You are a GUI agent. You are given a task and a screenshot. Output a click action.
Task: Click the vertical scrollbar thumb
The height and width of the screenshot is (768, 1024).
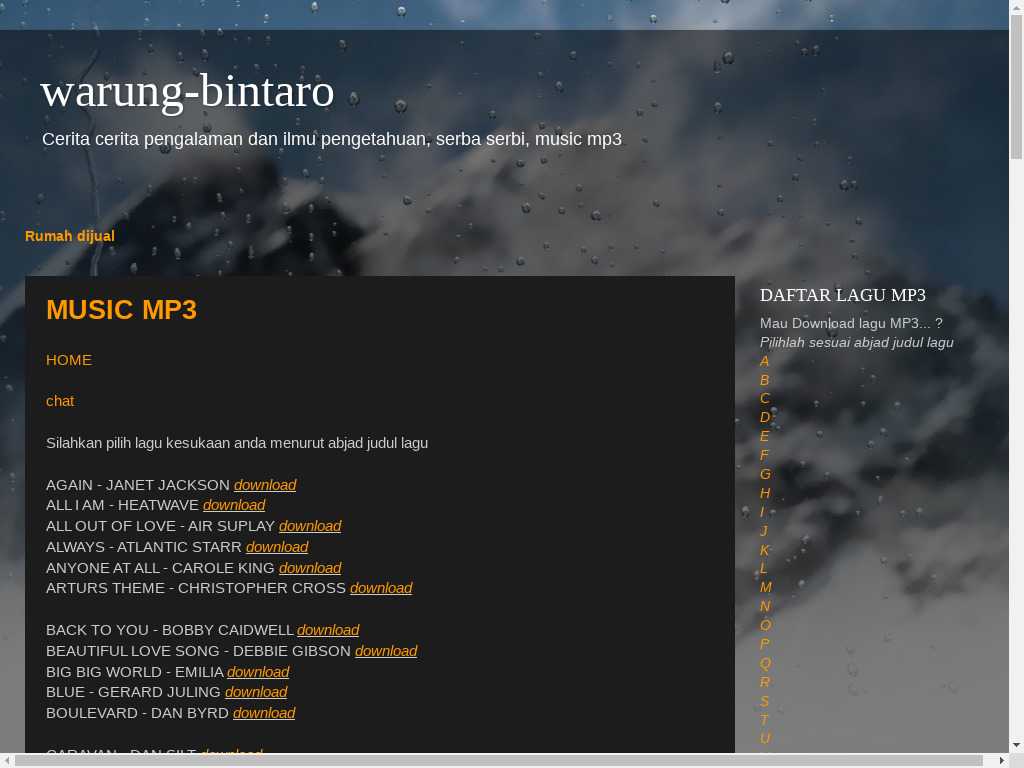1016,86
